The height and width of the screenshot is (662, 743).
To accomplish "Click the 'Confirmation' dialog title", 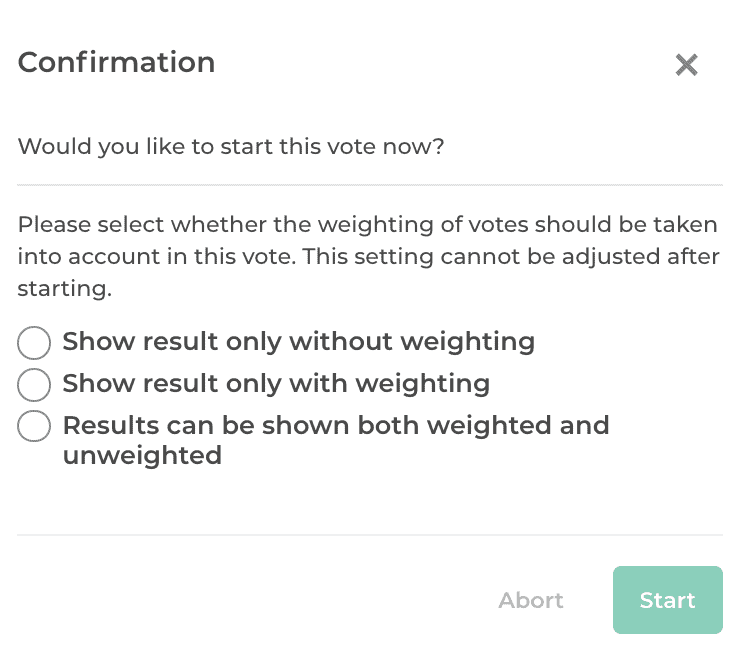I will coord(116,63).
